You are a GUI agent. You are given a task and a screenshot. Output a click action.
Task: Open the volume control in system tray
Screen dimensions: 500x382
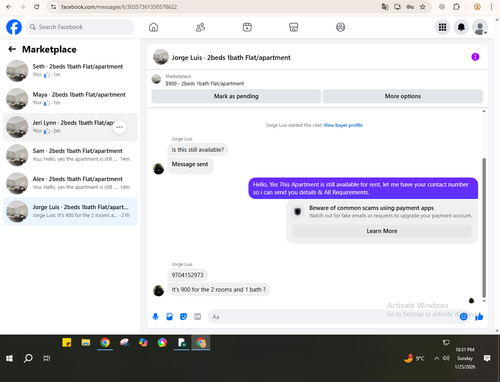click(x=446, y=358)
